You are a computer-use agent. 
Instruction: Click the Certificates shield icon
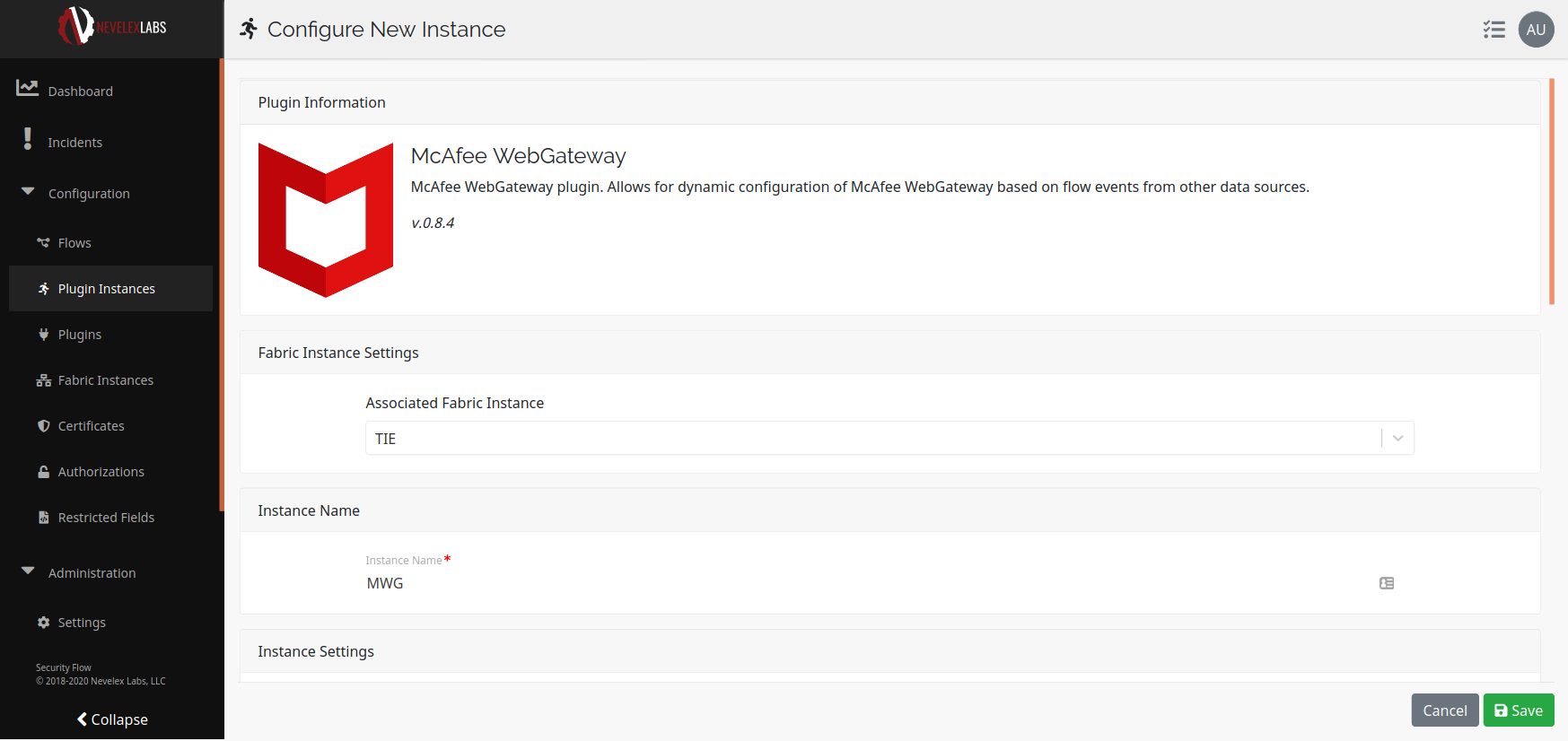[x=43, y=426]
